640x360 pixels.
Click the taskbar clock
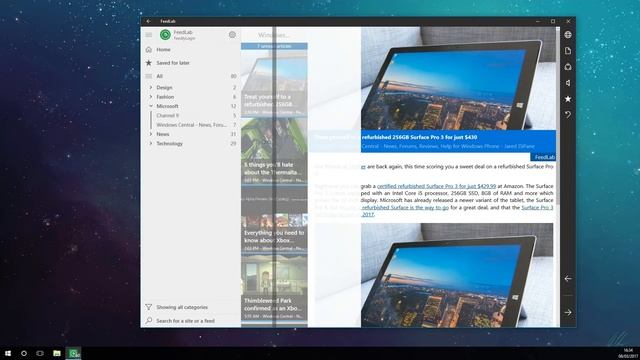tap(628, 353)
